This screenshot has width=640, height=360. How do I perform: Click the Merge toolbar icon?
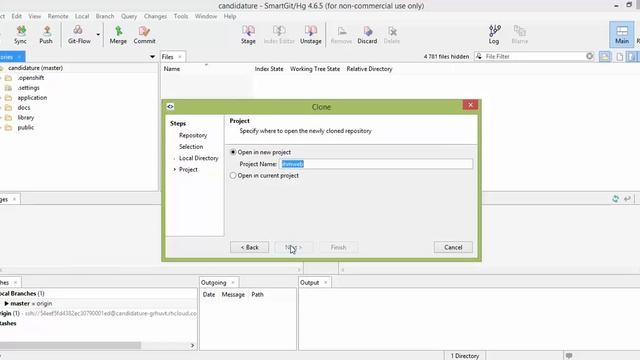pos(118,35)
